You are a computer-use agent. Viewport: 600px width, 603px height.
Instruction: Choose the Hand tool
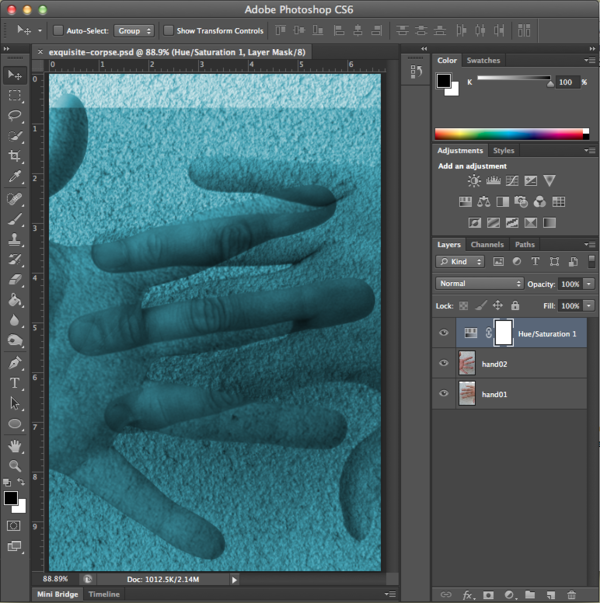point(15,445)
